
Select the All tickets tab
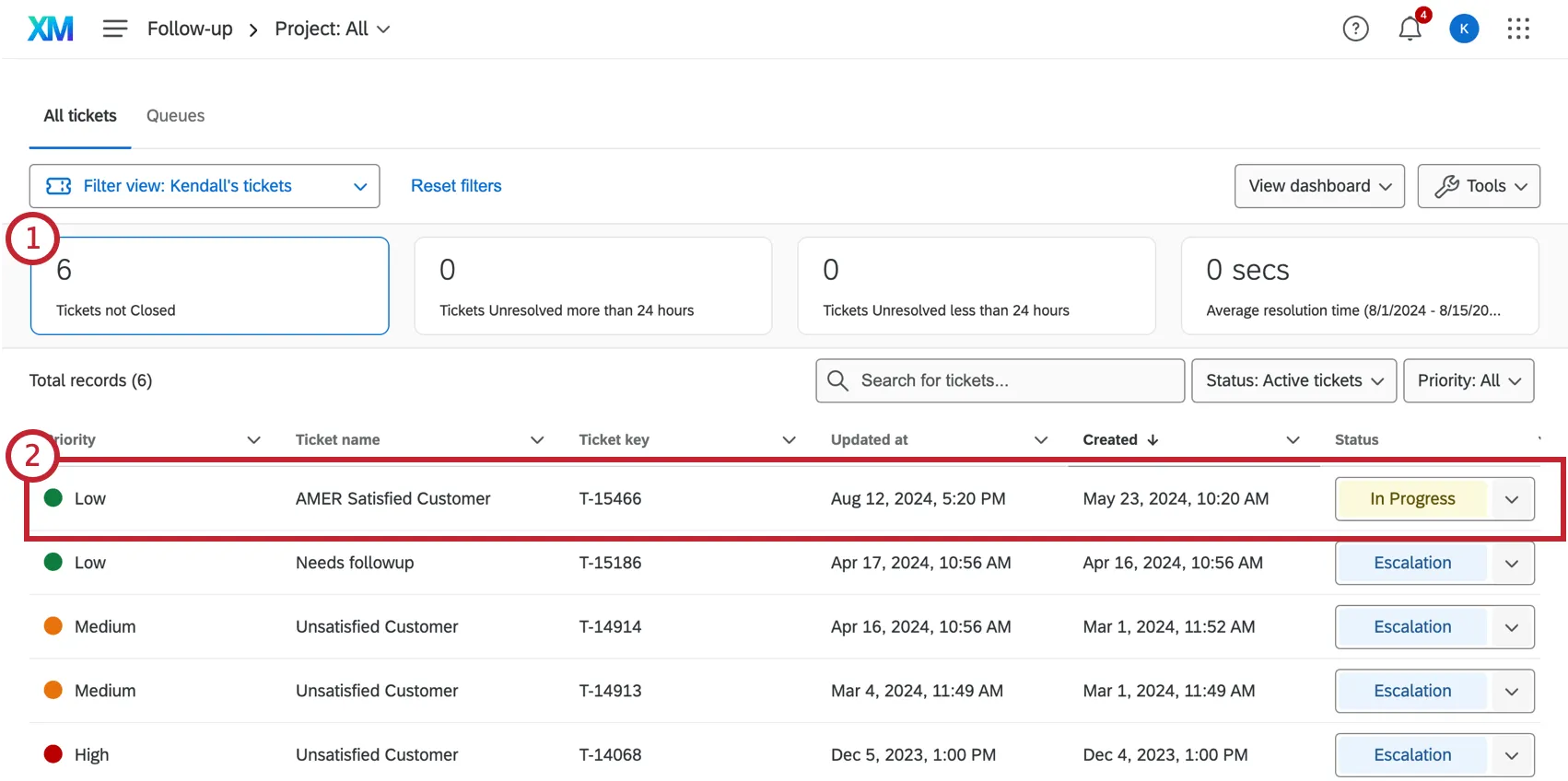(x=80, y=116)
